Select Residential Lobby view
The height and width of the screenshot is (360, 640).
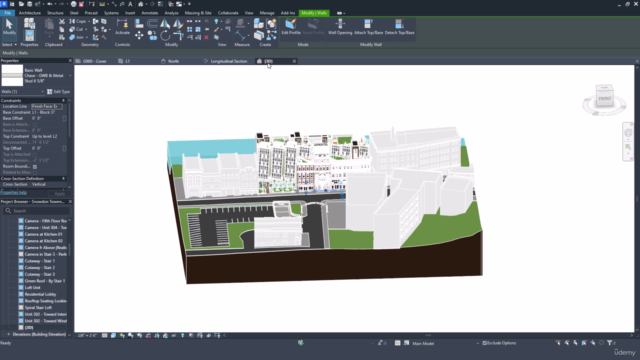40,294
